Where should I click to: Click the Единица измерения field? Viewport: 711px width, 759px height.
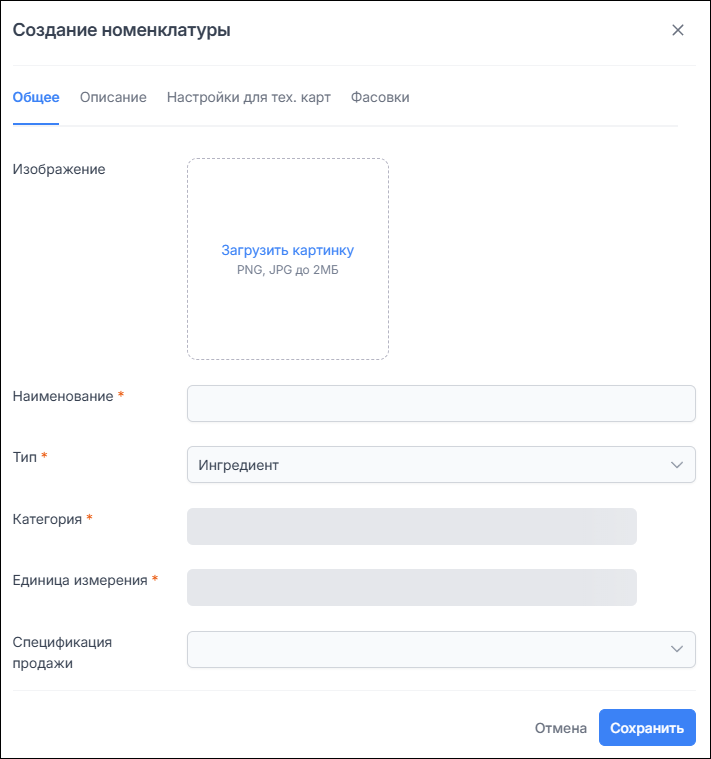click(x=411, y=588)
